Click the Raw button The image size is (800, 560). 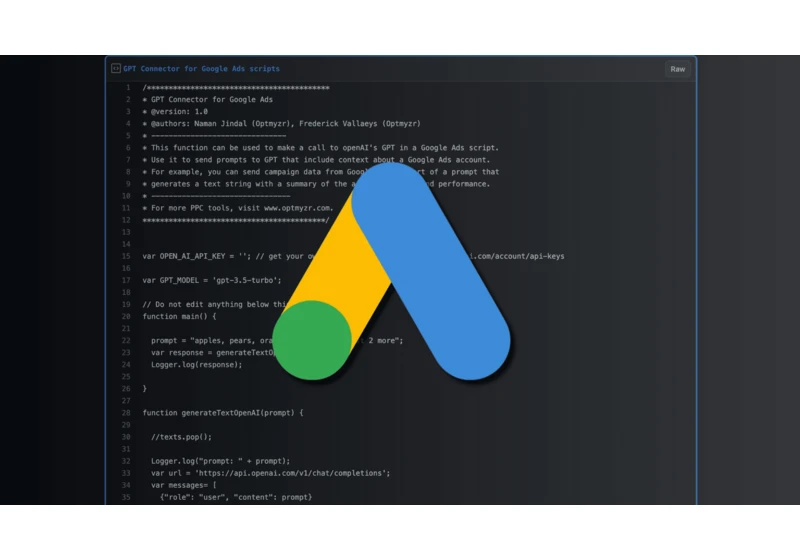click(678, 69)
